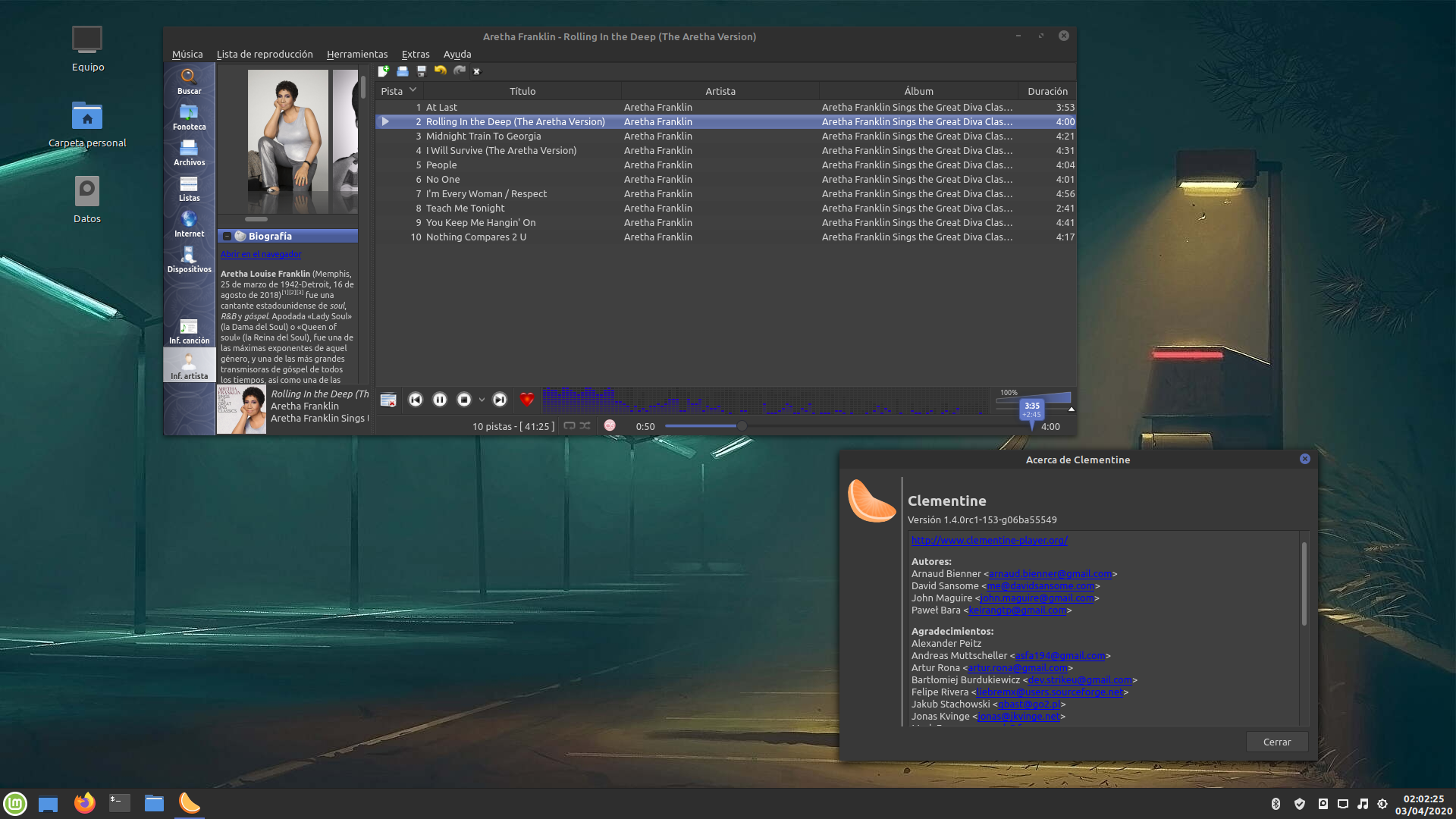Collapse the Biografía section
The width and height of the screenshot is (1456, 819).
(227, 237)
